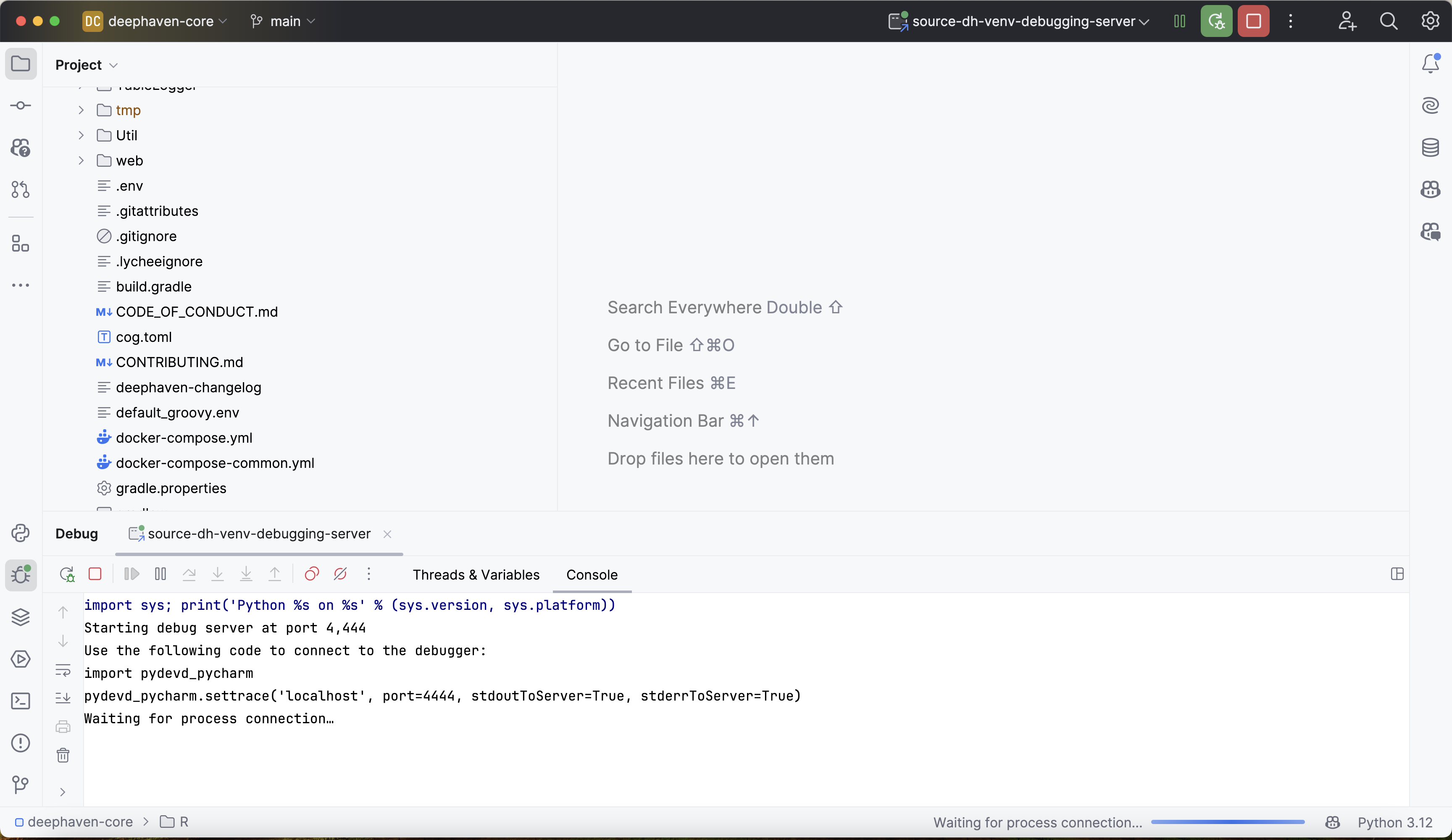Open the Database tool window on right

pos(1430,147)
